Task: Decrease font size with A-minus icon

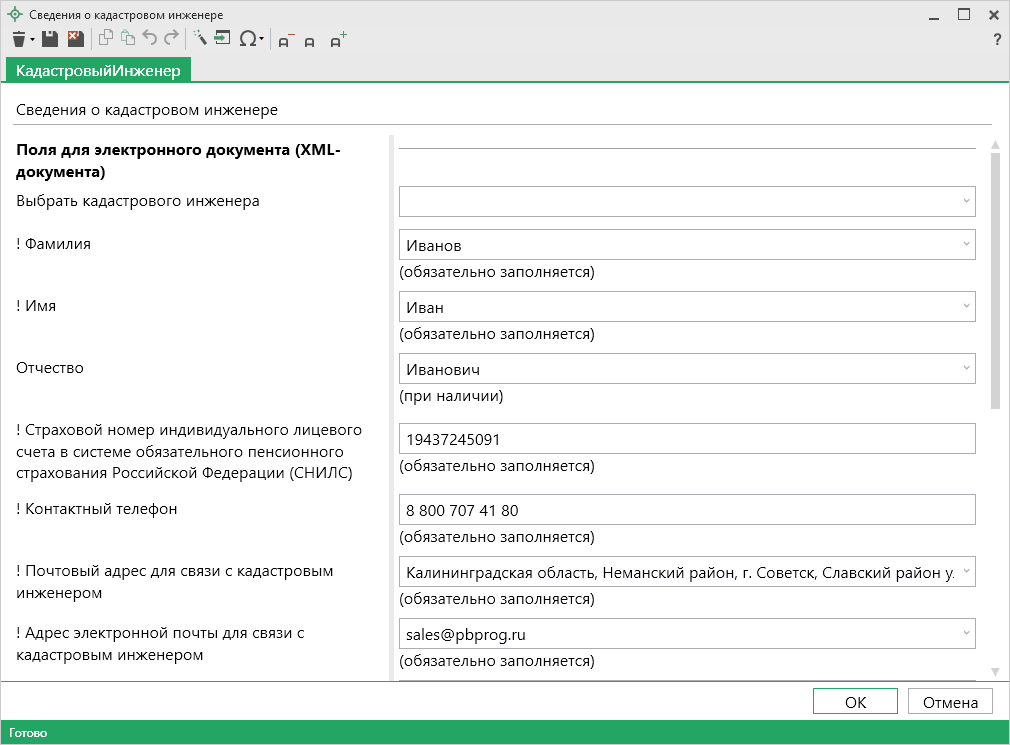Action: click(285, 40)
